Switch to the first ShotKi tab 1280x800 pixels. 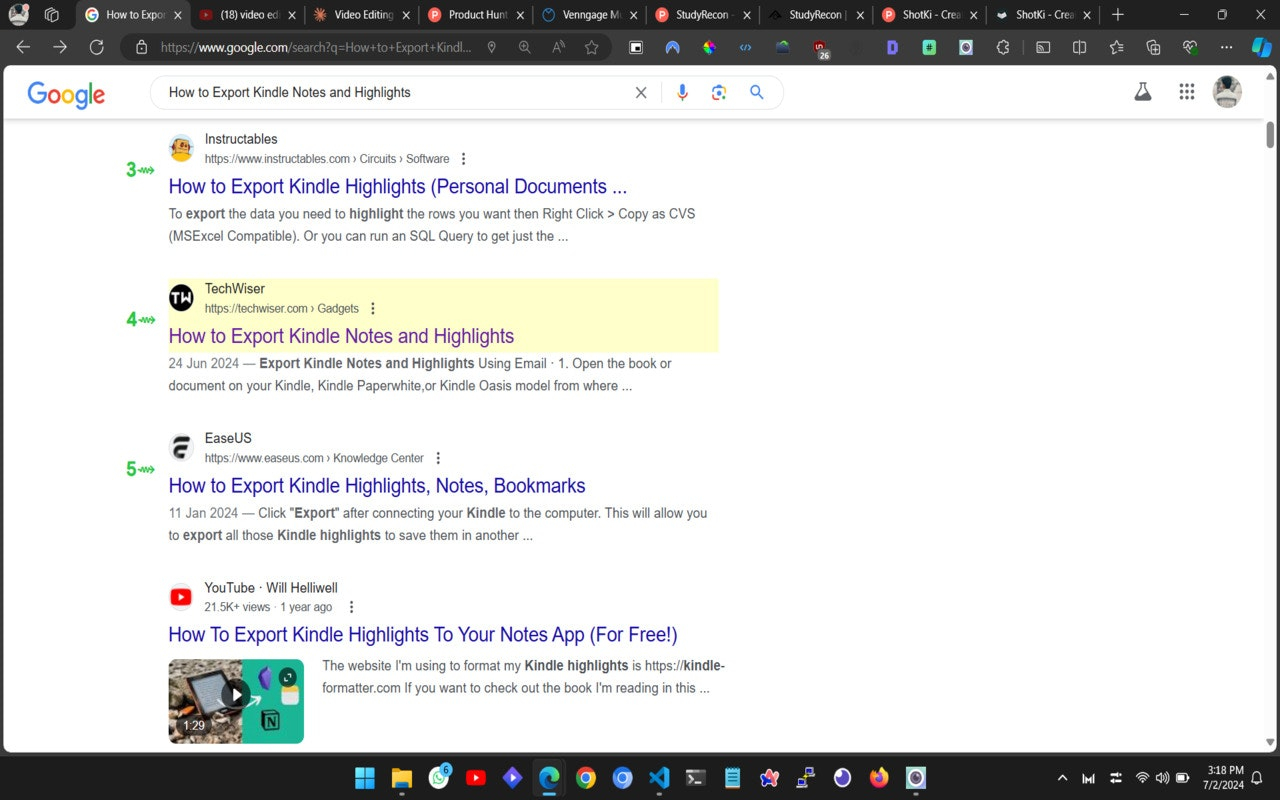click(931, 15)
